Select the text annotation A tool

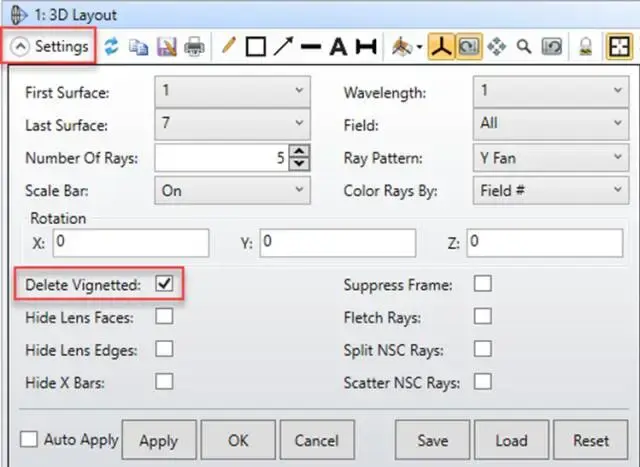pos(338,47)
